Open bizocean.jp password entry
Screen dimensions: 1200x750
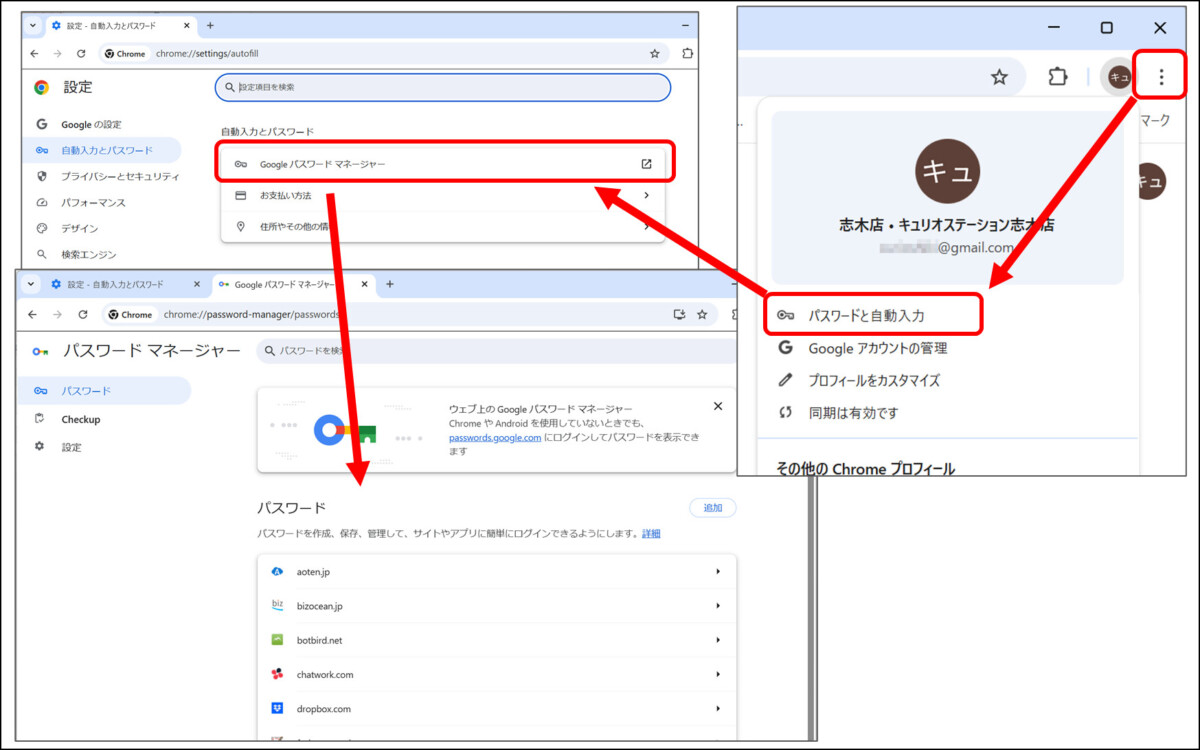497,606
